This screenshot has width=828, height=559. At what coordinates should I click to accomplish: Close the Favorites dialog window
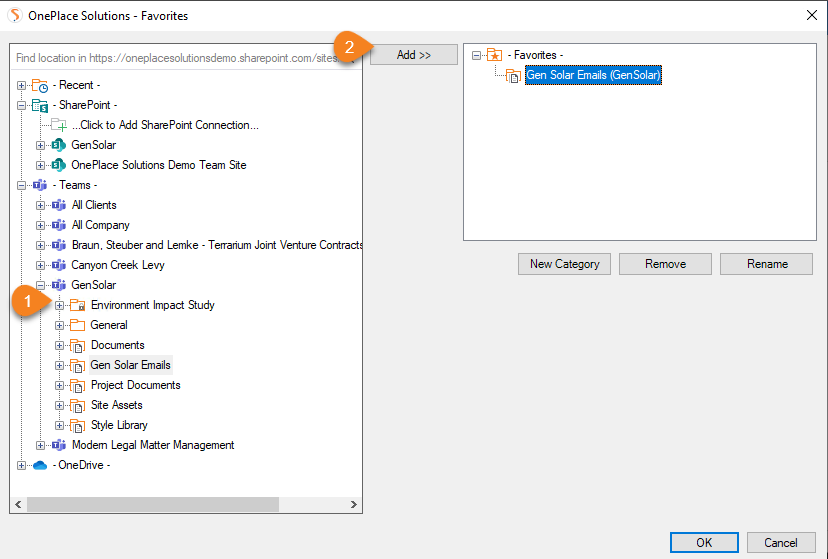812,15
